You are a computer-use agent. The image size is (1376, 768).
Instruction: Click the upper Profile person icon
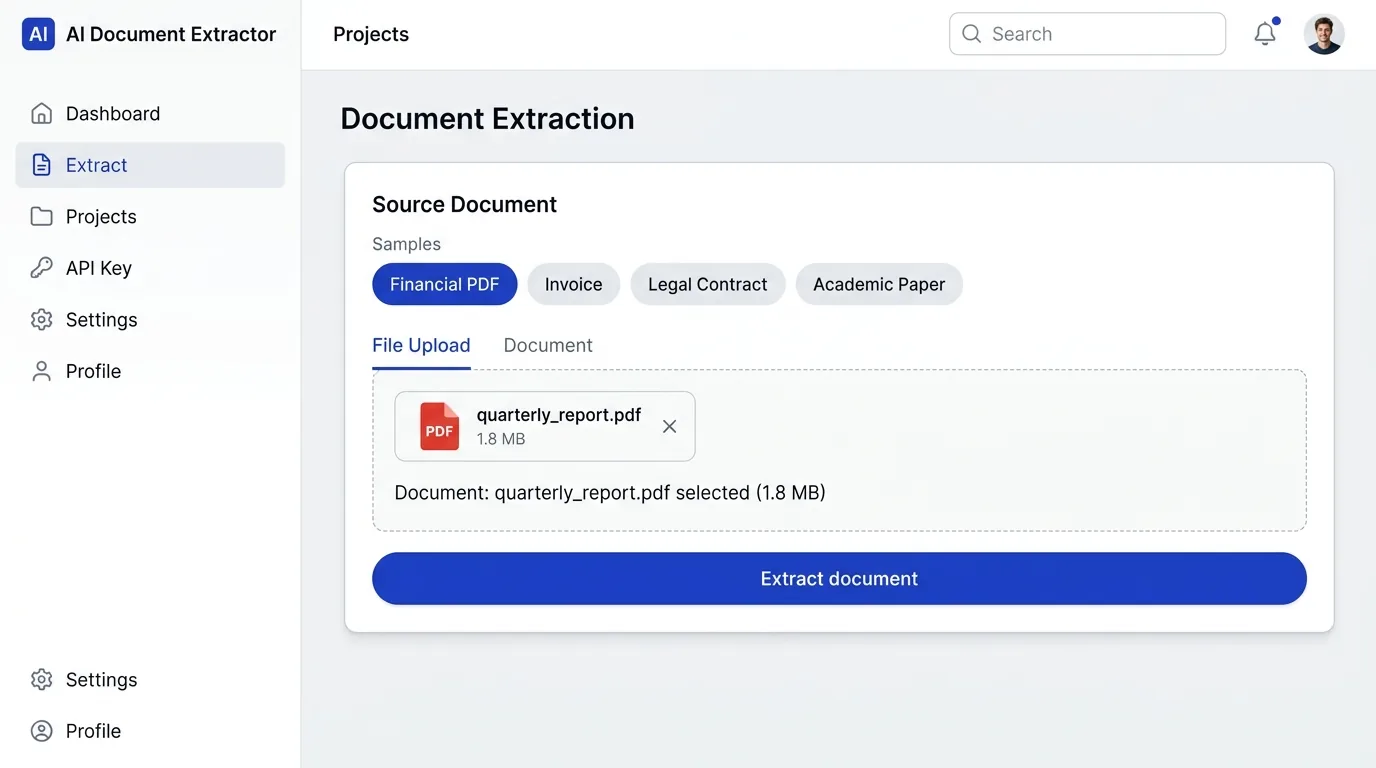pos(41,371)
